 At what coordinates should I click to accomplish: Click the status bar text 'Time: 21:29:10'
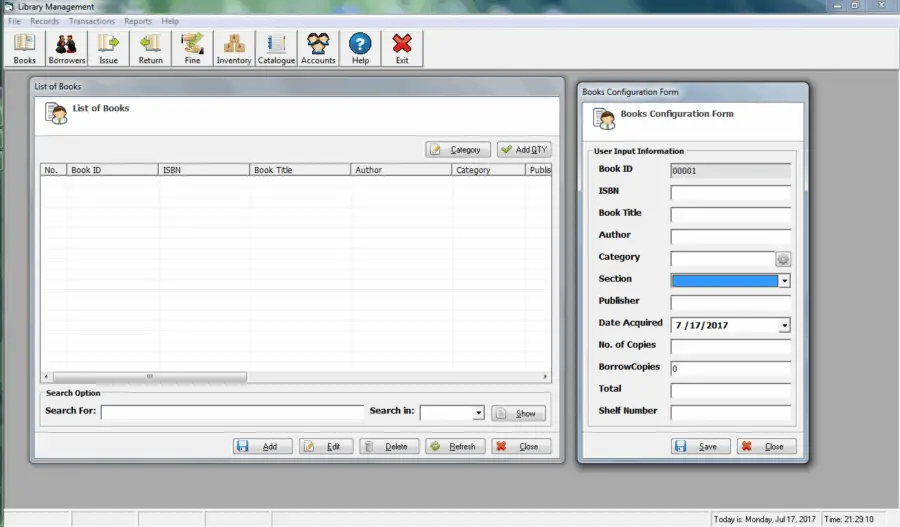(849, 519)
